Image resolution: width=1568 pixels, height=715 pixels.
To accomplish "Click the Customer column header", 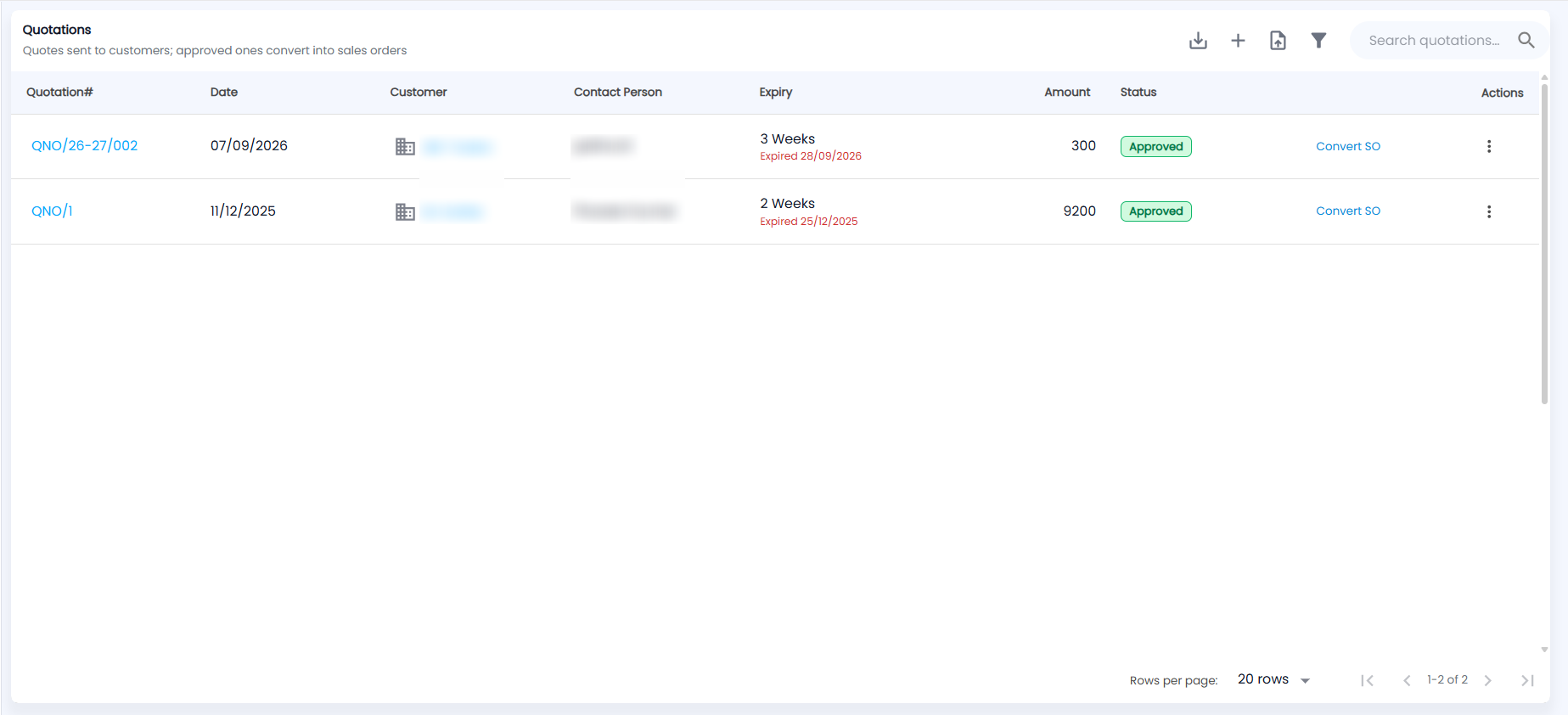I will tap(419, 92).
